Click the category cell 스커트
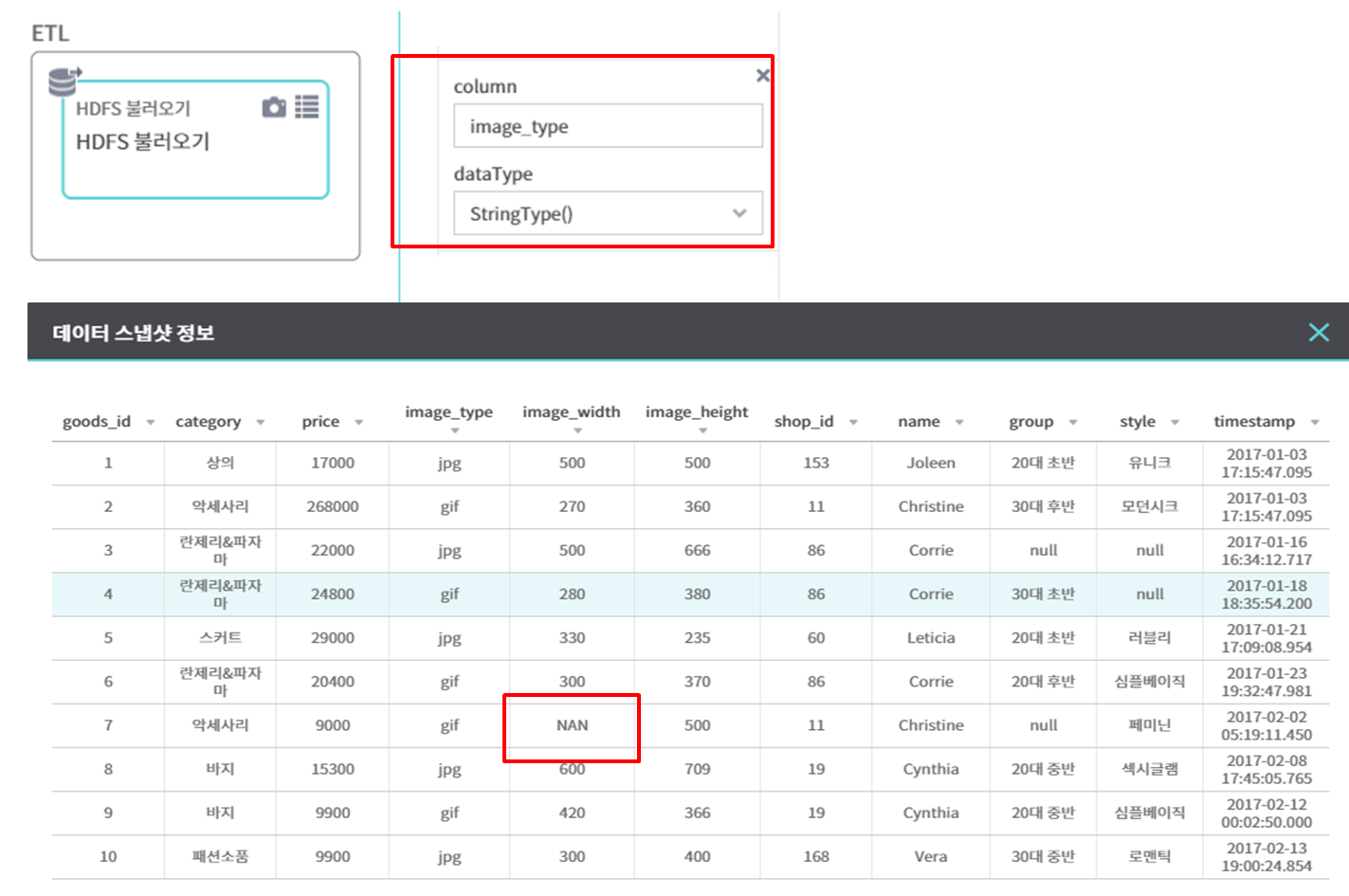Screen dimensions: 1349x896 point(220,638)
